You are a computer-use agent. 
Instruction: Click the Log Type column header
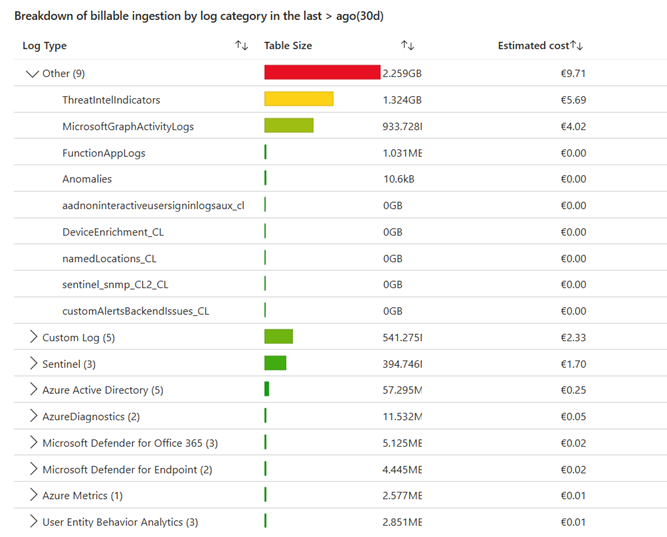(x=44, y=46)
